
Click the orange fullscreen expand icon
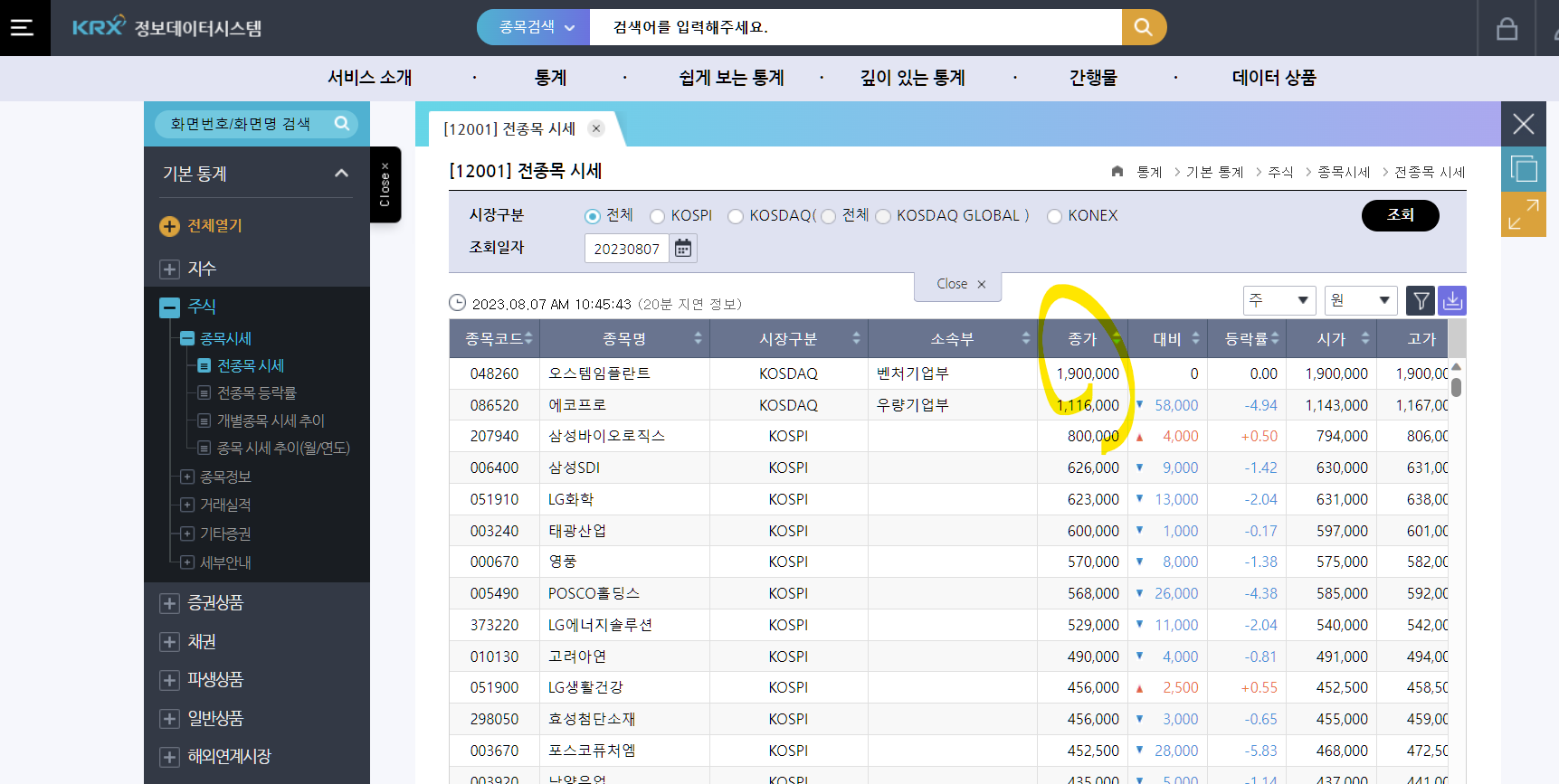click(x=1524, y=214)
